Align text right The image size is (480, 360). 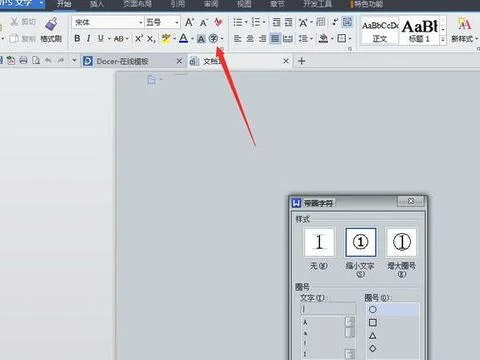tap(262, 39)
